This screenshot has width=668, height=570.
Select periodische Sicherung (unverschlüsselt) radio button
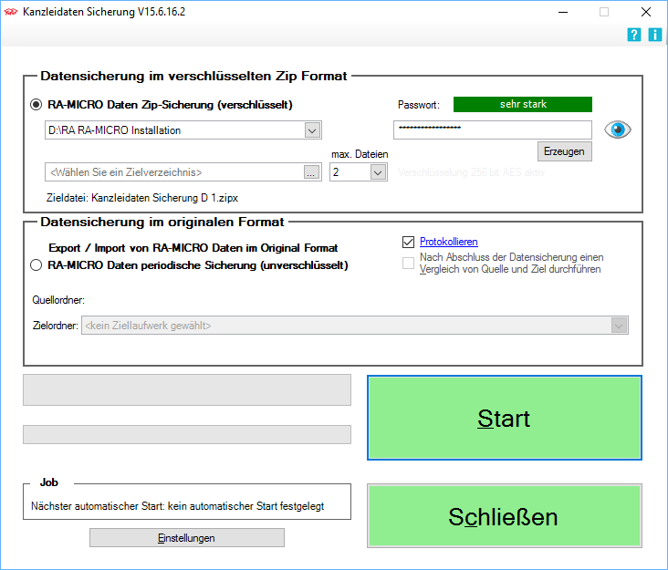coord(36,265)
